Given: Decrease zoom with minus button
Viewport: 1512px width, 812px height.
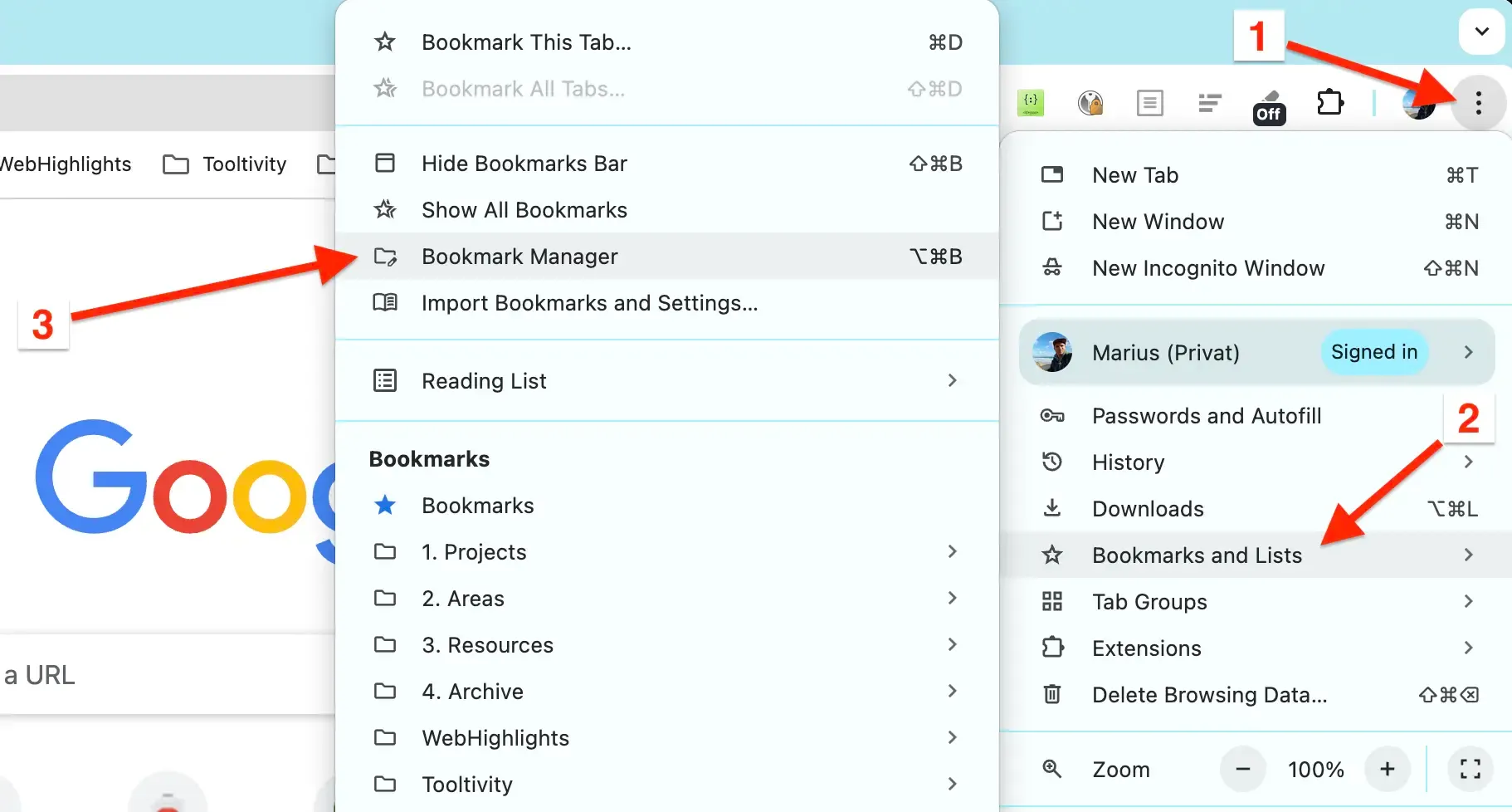Looking at the screenshot, I should coord(1242,769).
